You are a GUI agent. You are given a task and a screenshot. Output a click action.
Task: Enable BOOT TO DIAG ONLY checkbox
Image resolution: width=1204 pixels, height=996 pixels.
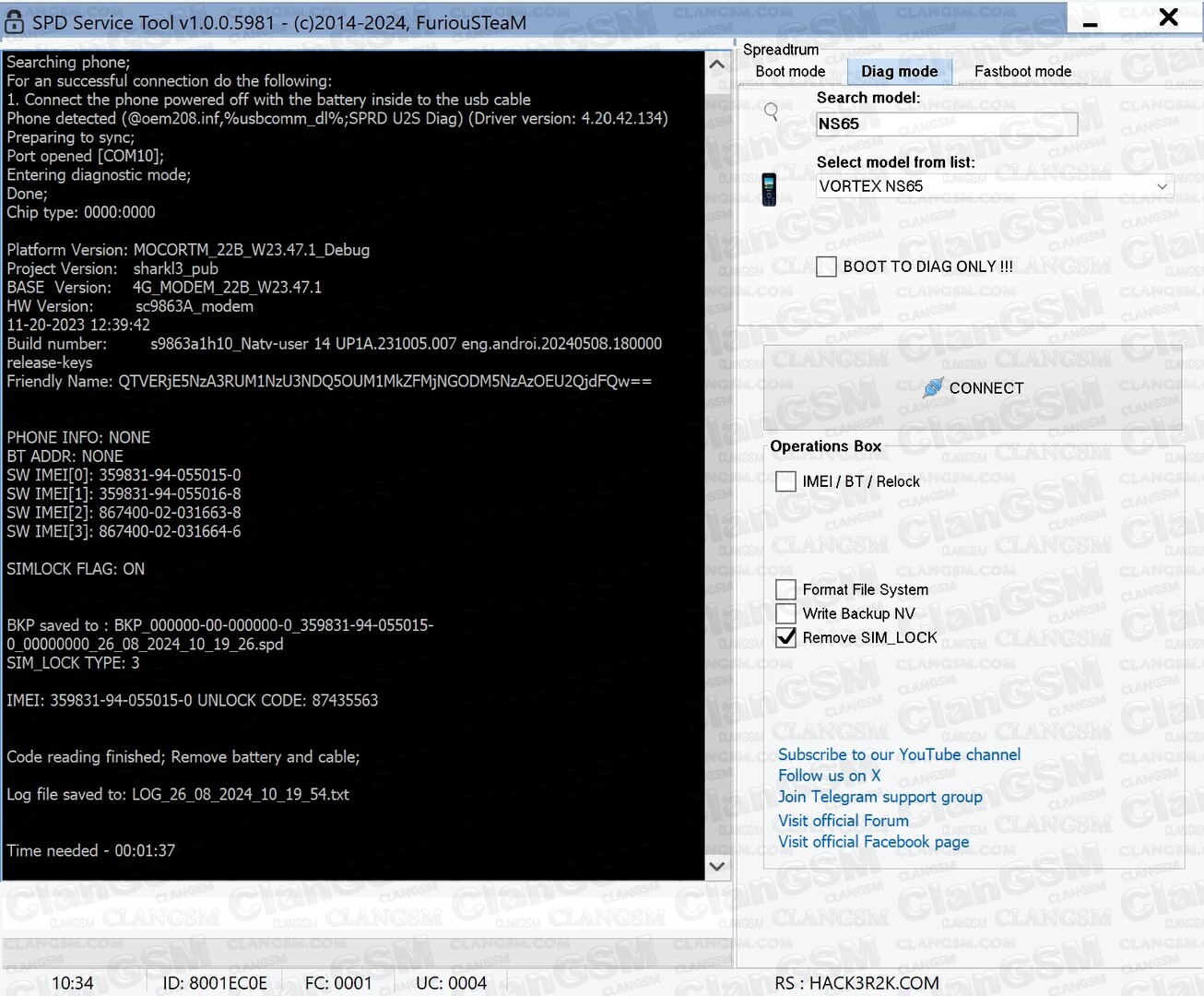826,267
